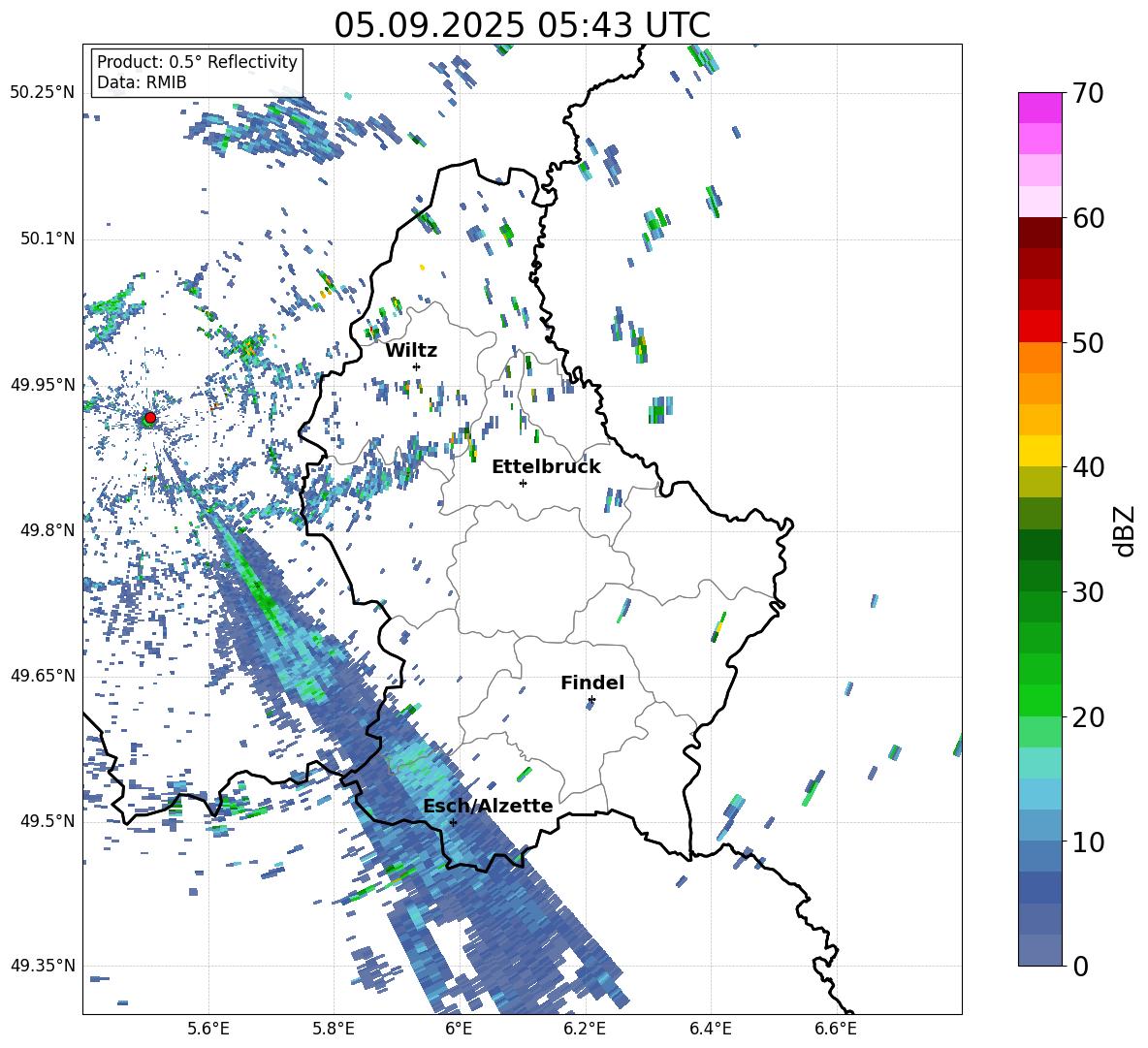Click the Ettelbruck station cross marker

pyautogui.click(x=523, y=483)
